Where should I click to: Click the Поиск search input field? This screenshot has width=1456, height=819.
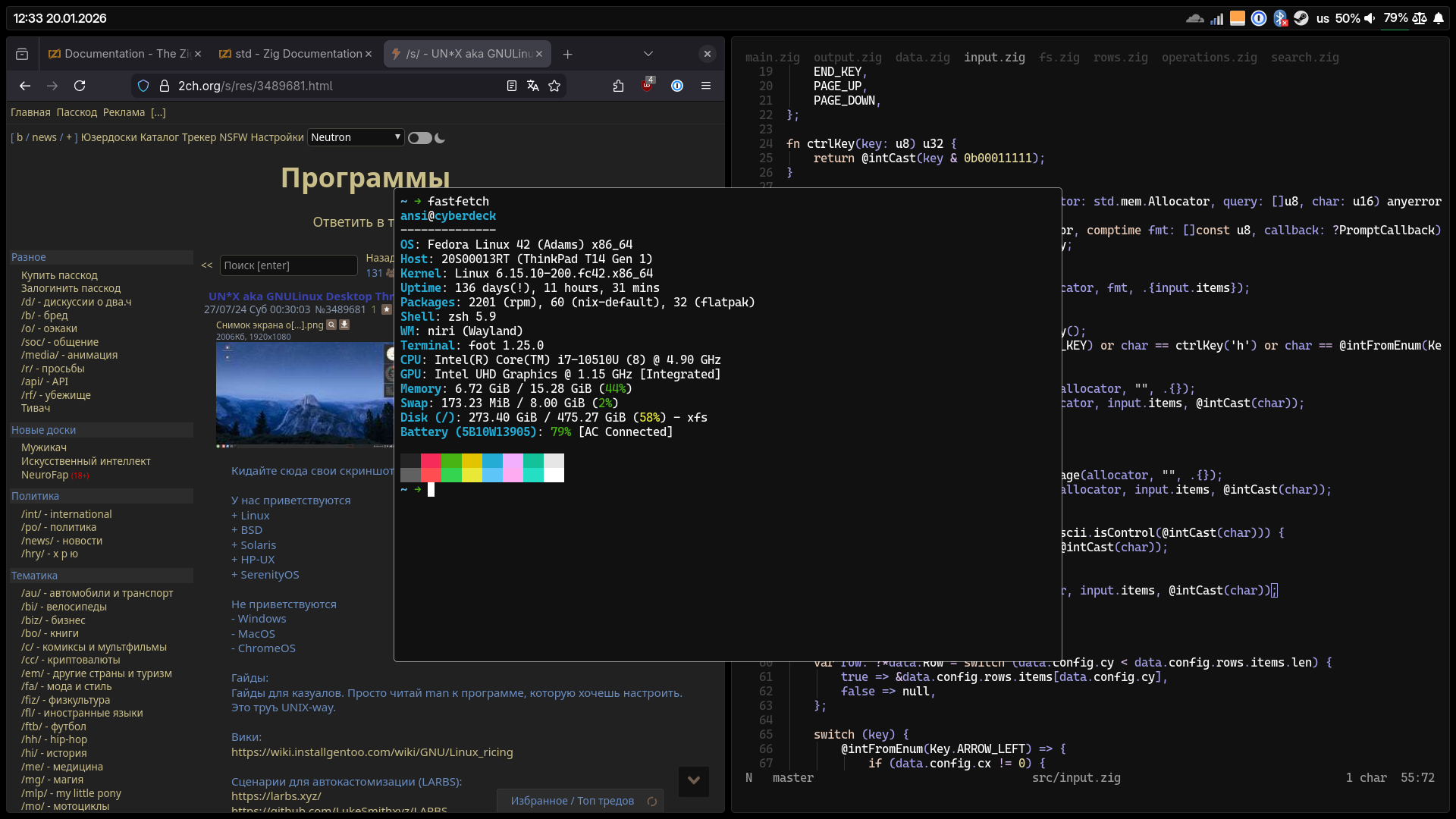[x=288, y=265]
